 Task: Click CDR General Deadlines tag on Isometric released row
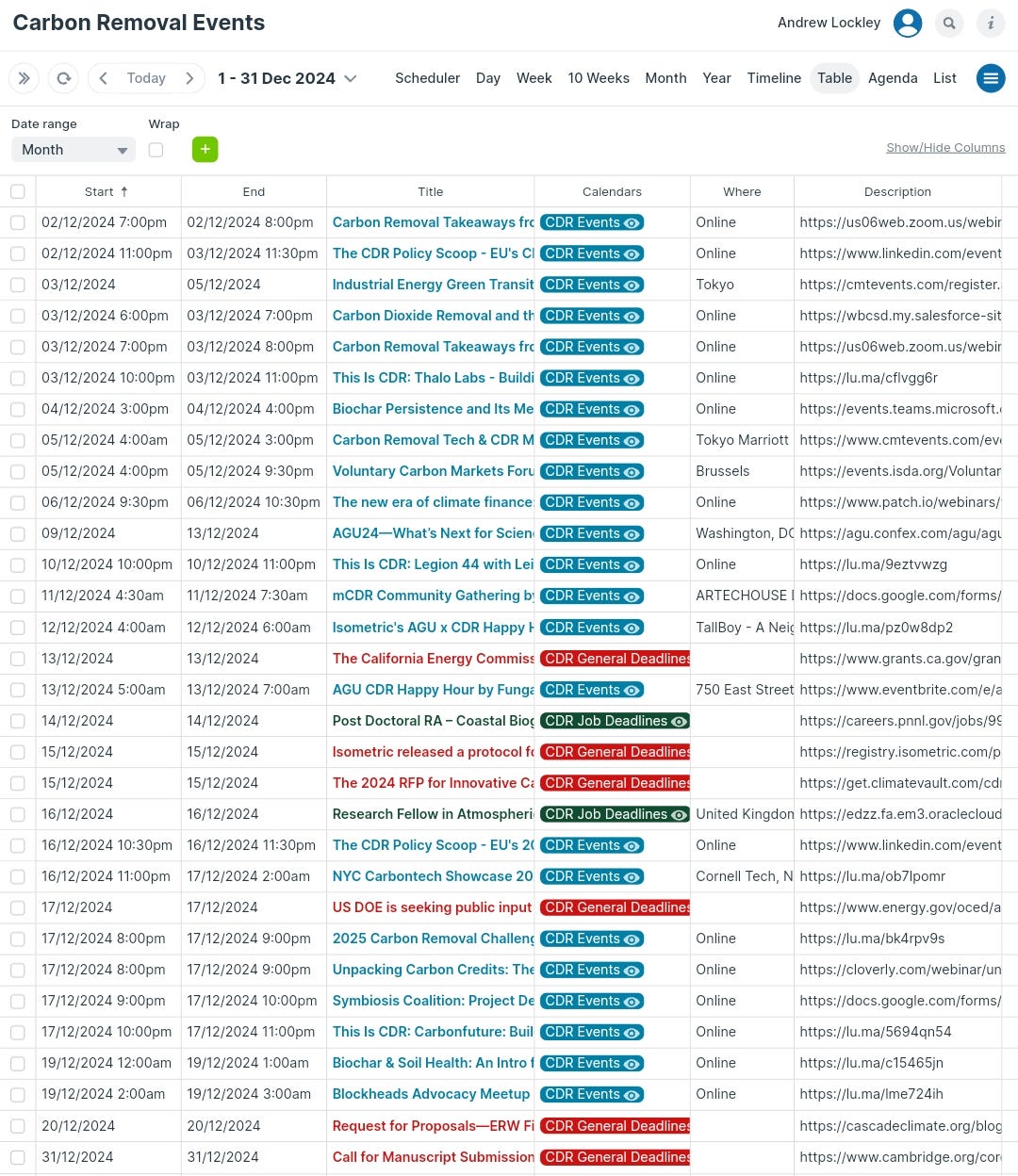coord(616,752)
